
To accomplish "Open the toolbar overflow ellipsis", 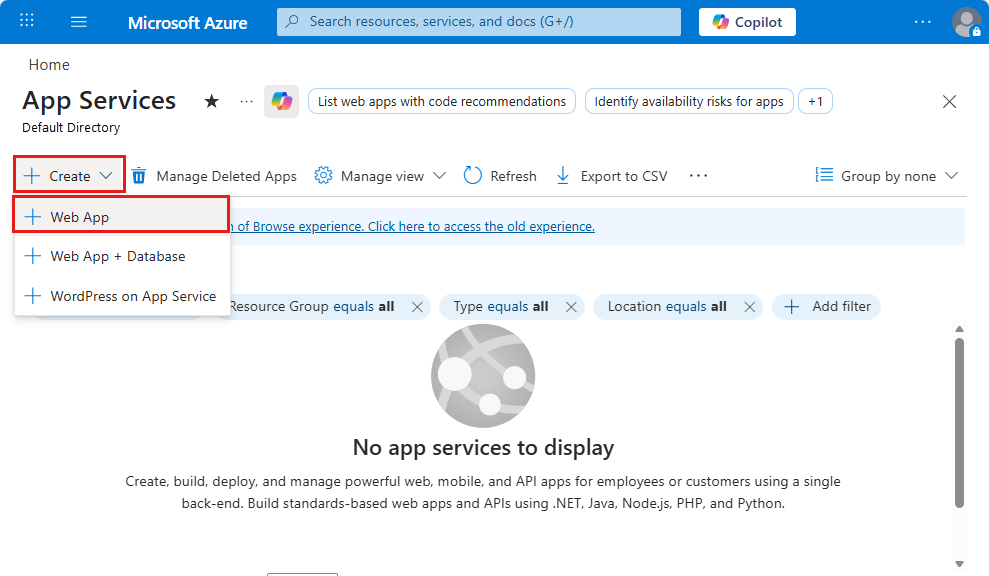I will 698,176.
